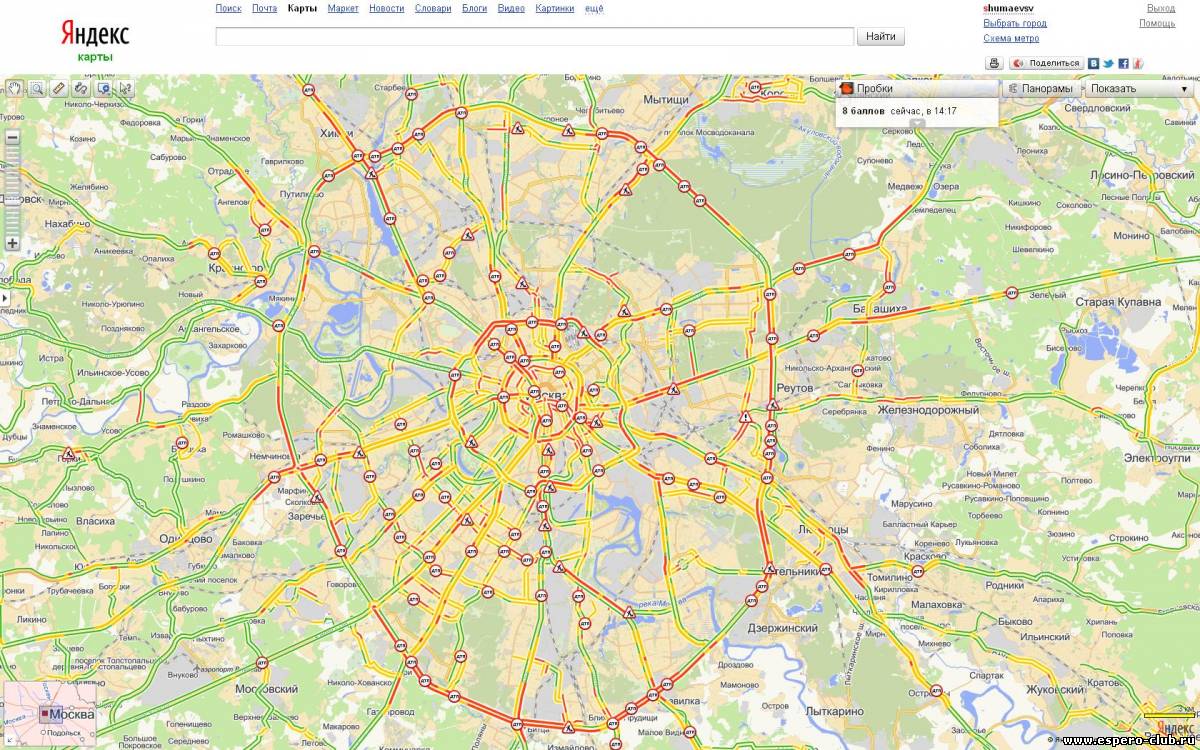Click the Яндекс logo
The height and width of the screenshot is (750, 1200).
tap(95, 33)
